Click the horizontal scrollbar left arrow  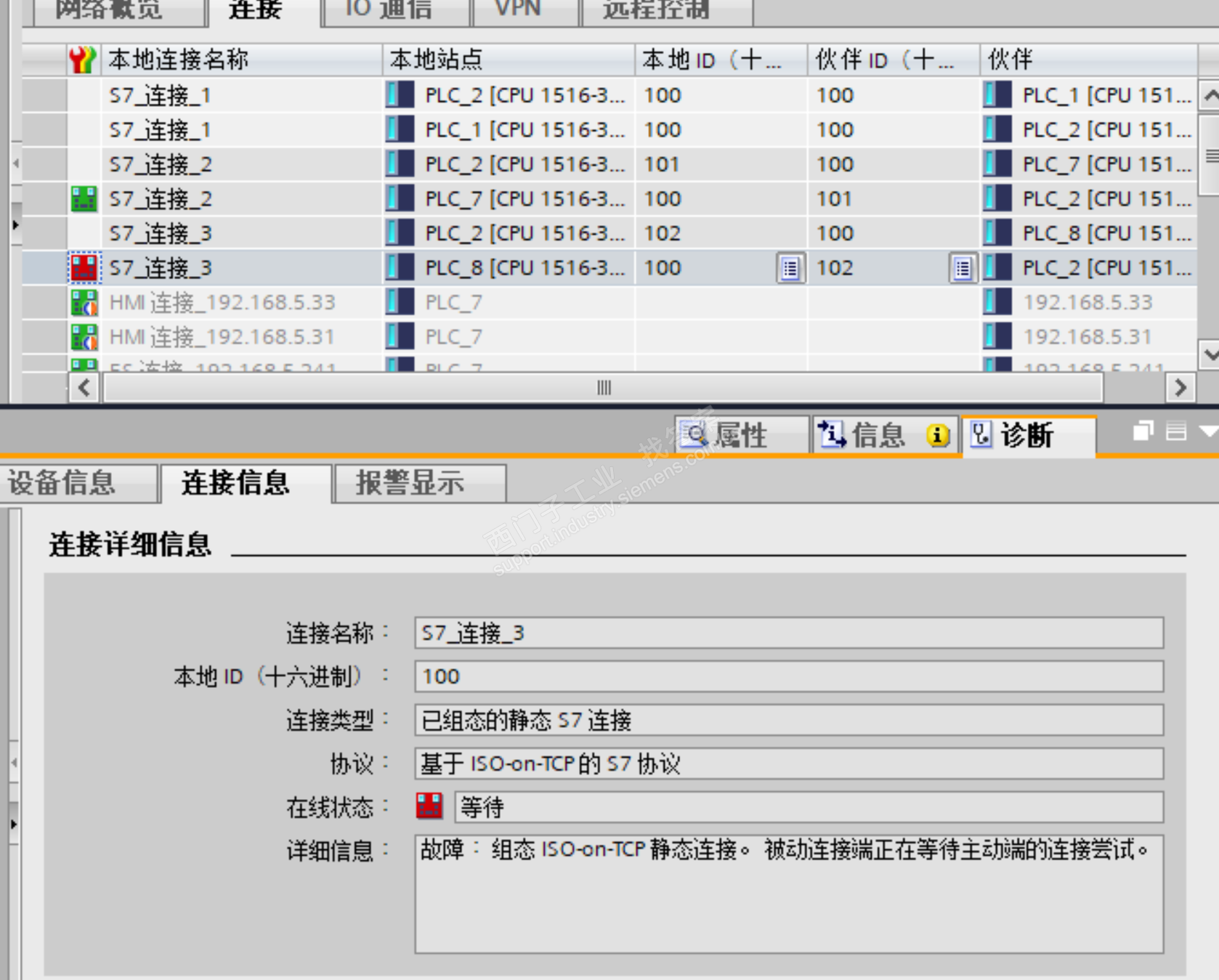click(84, 388)
